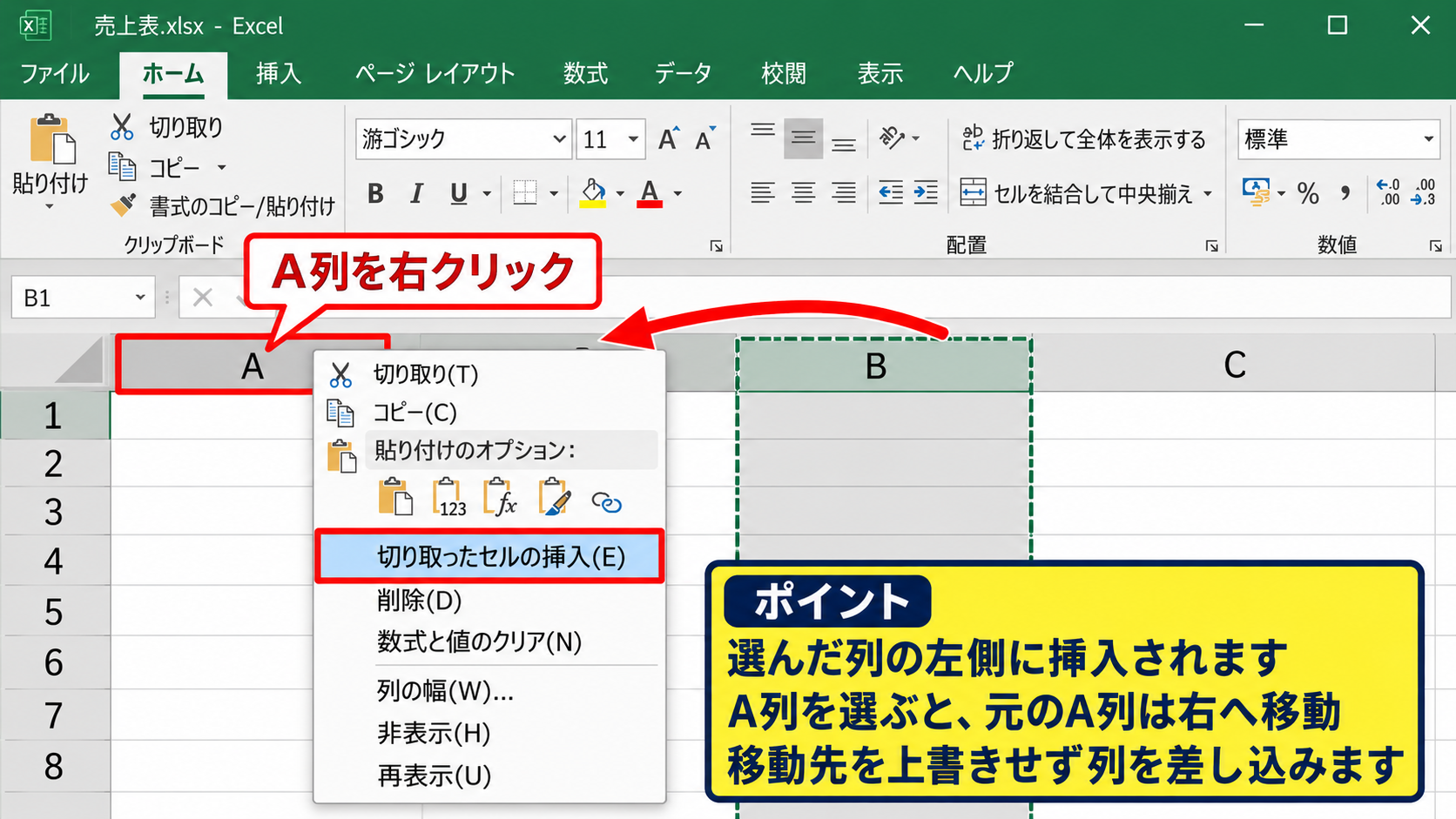Click the Borders icon
The image size is (1456, 819).
525,193
